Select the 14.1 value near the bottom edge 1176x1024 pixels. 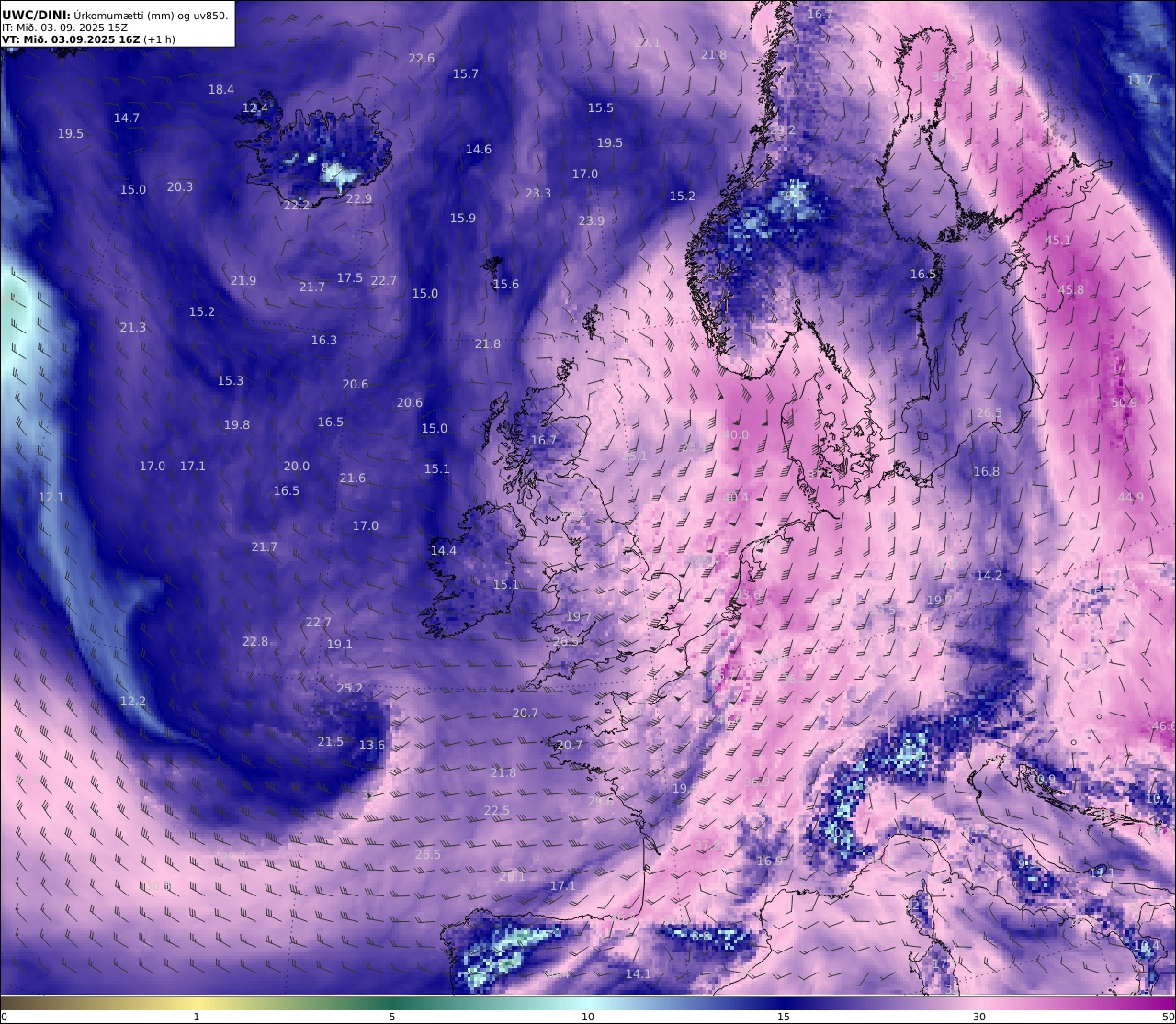639,974
